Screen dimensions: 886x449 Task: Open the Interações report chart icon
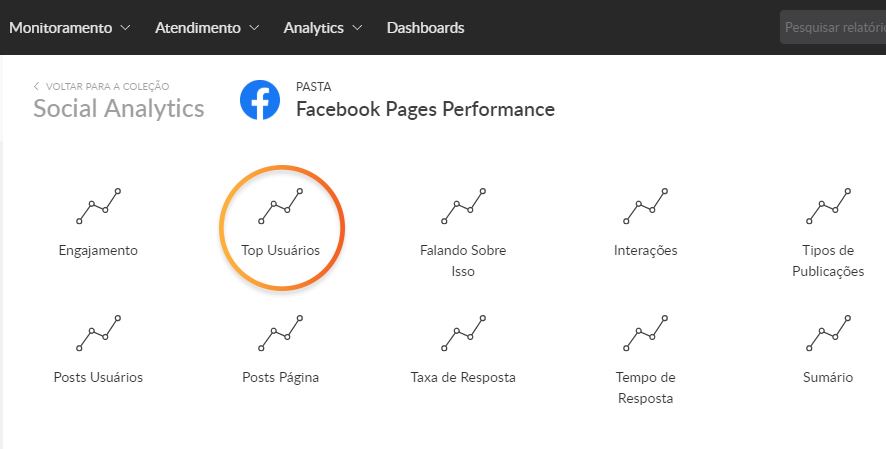(x=645, y=206)
